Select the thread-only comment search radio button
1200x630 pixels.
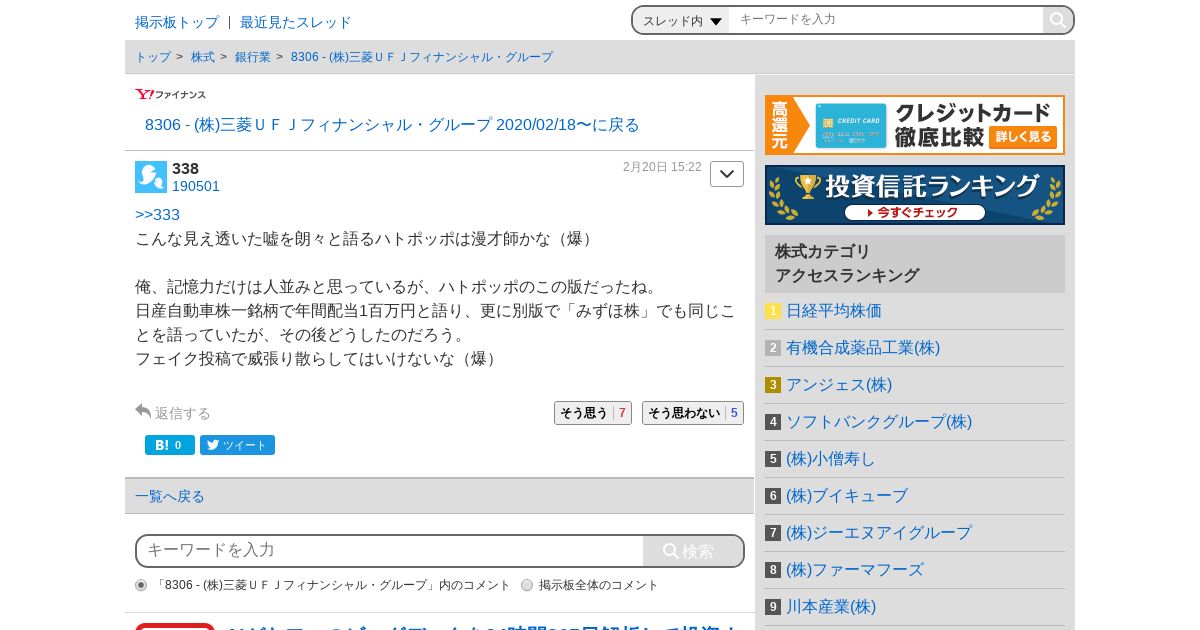click(x=141, y=585)
